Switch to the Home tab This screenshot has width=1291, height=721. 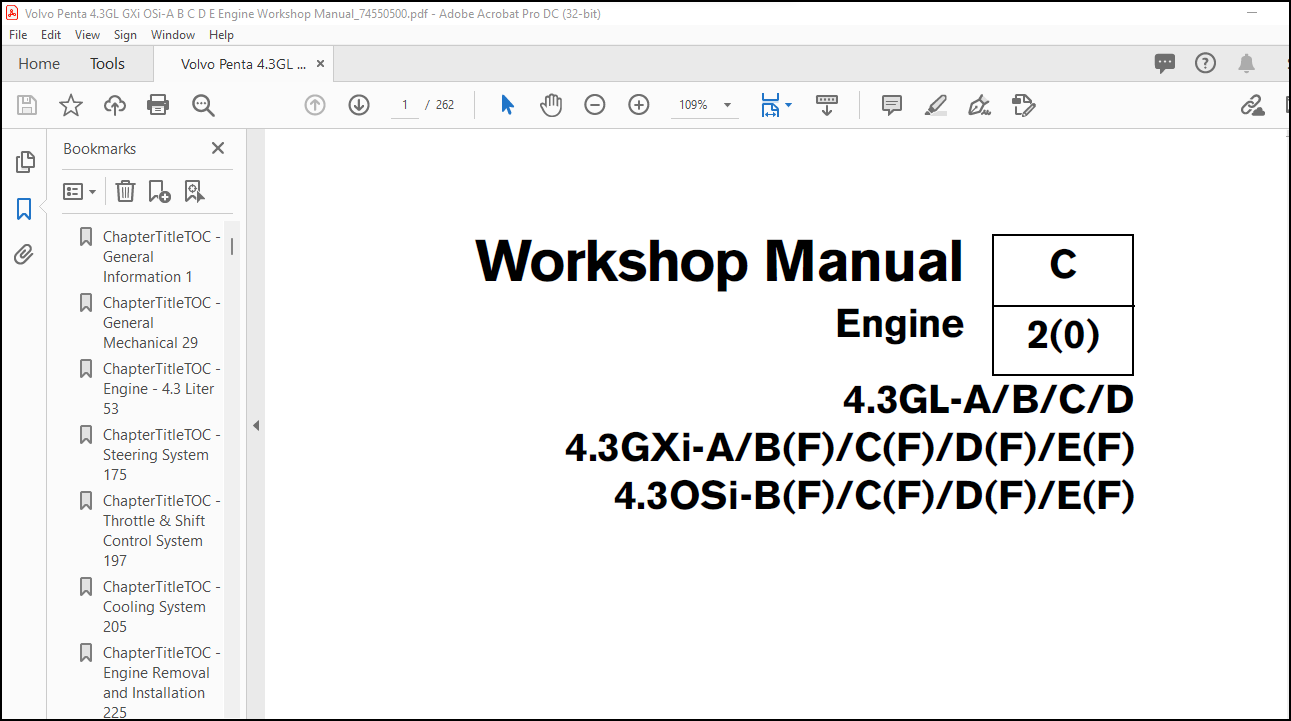39,63
